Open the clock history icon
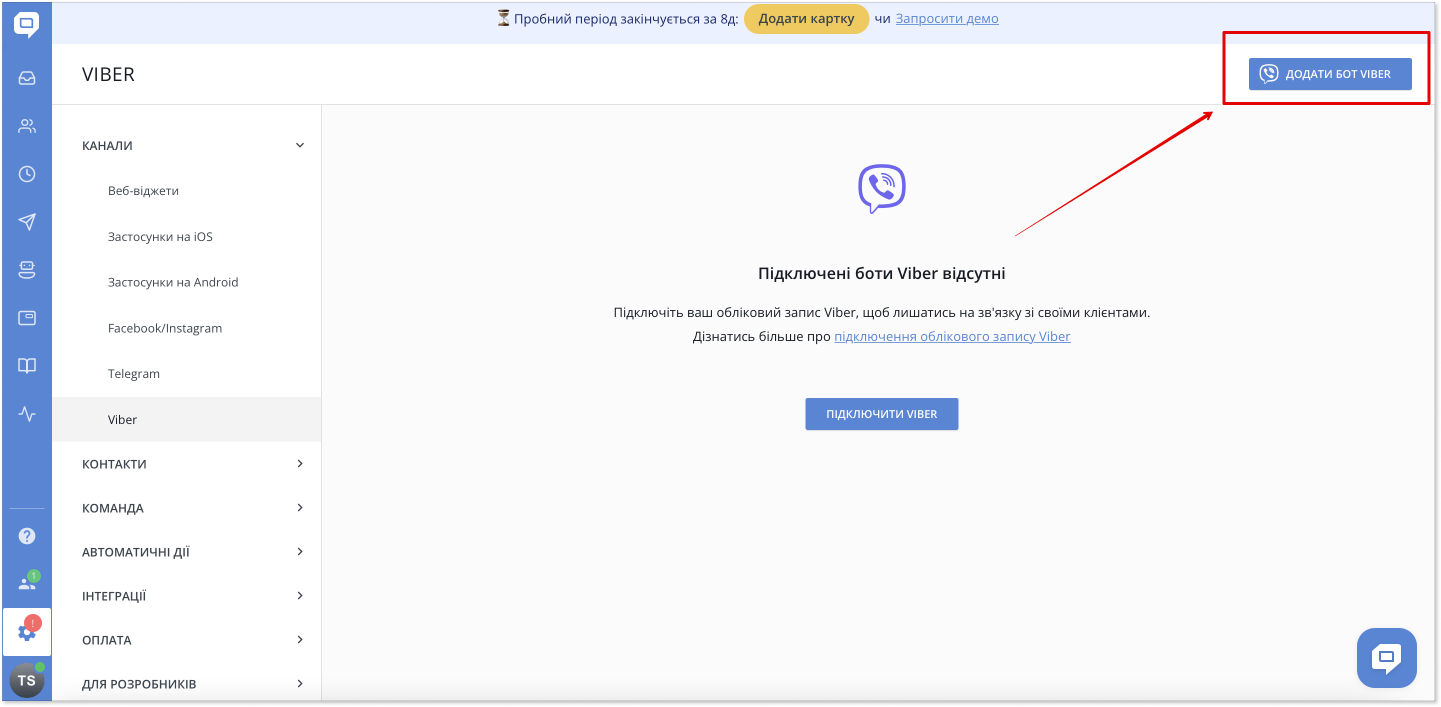 click(x=27, y=174)
